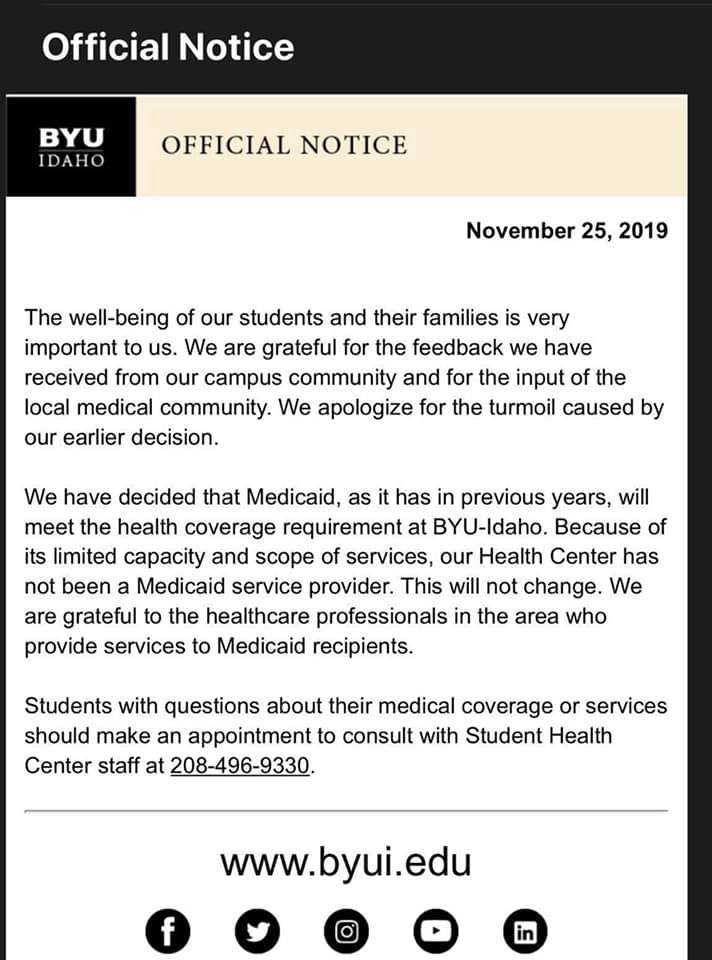712x960 pixels.
Task: Click the paragraph starting 'The well-being'
Action: coord(344,377)
